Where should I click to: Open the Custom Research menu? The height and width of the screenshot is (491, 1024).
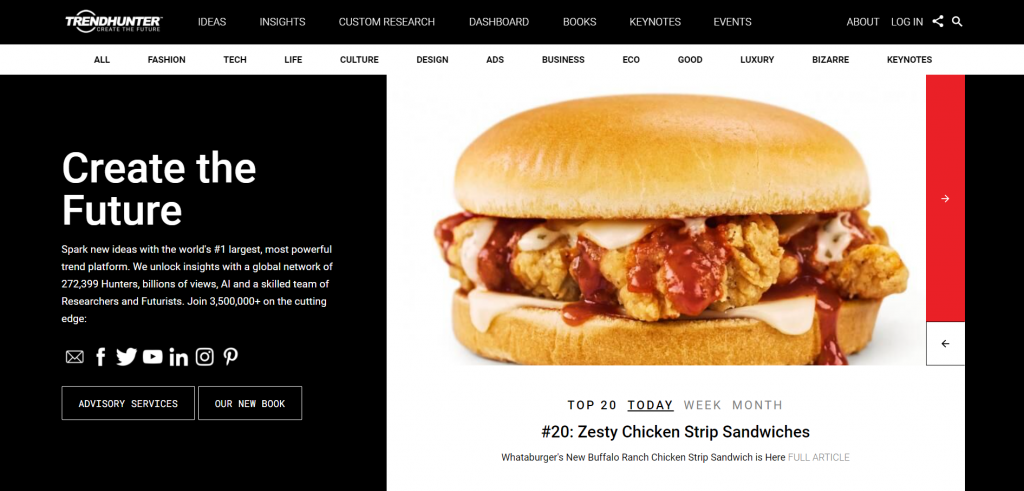point(387,22)
